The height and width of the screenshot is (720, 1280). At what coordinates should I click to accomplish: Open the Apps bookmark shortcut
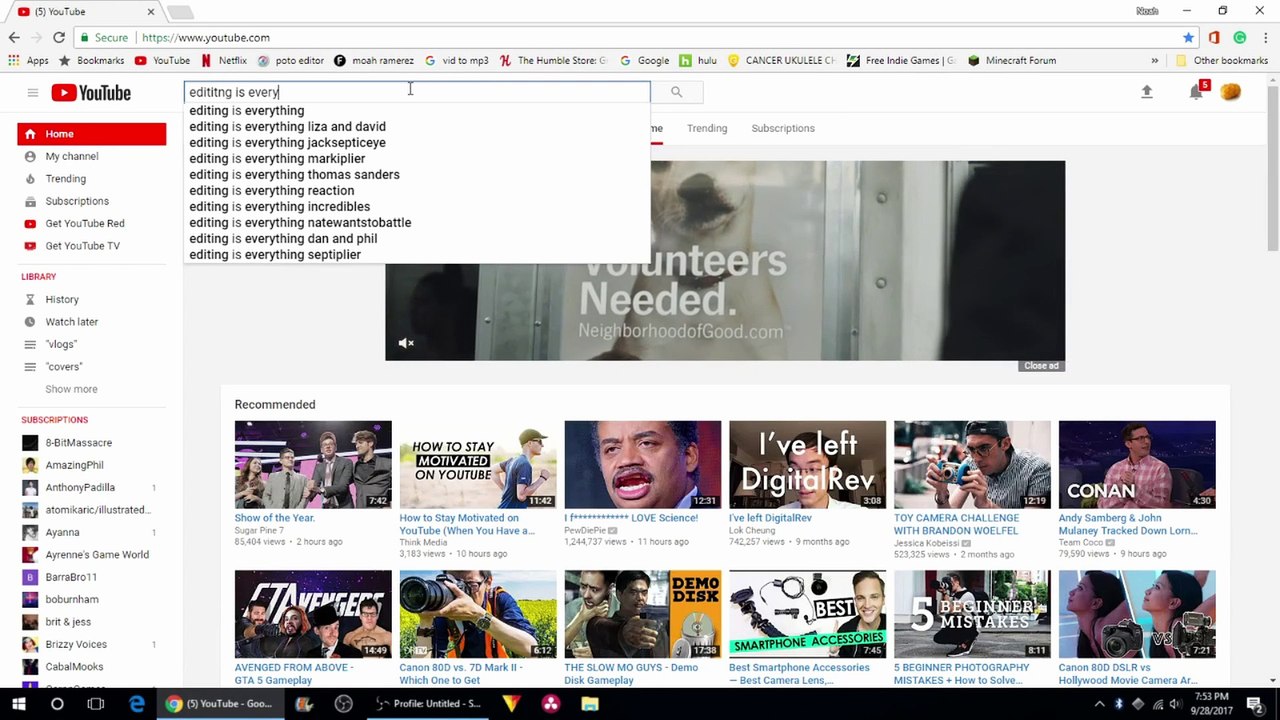pyautogui.click(x=28, y=60)
